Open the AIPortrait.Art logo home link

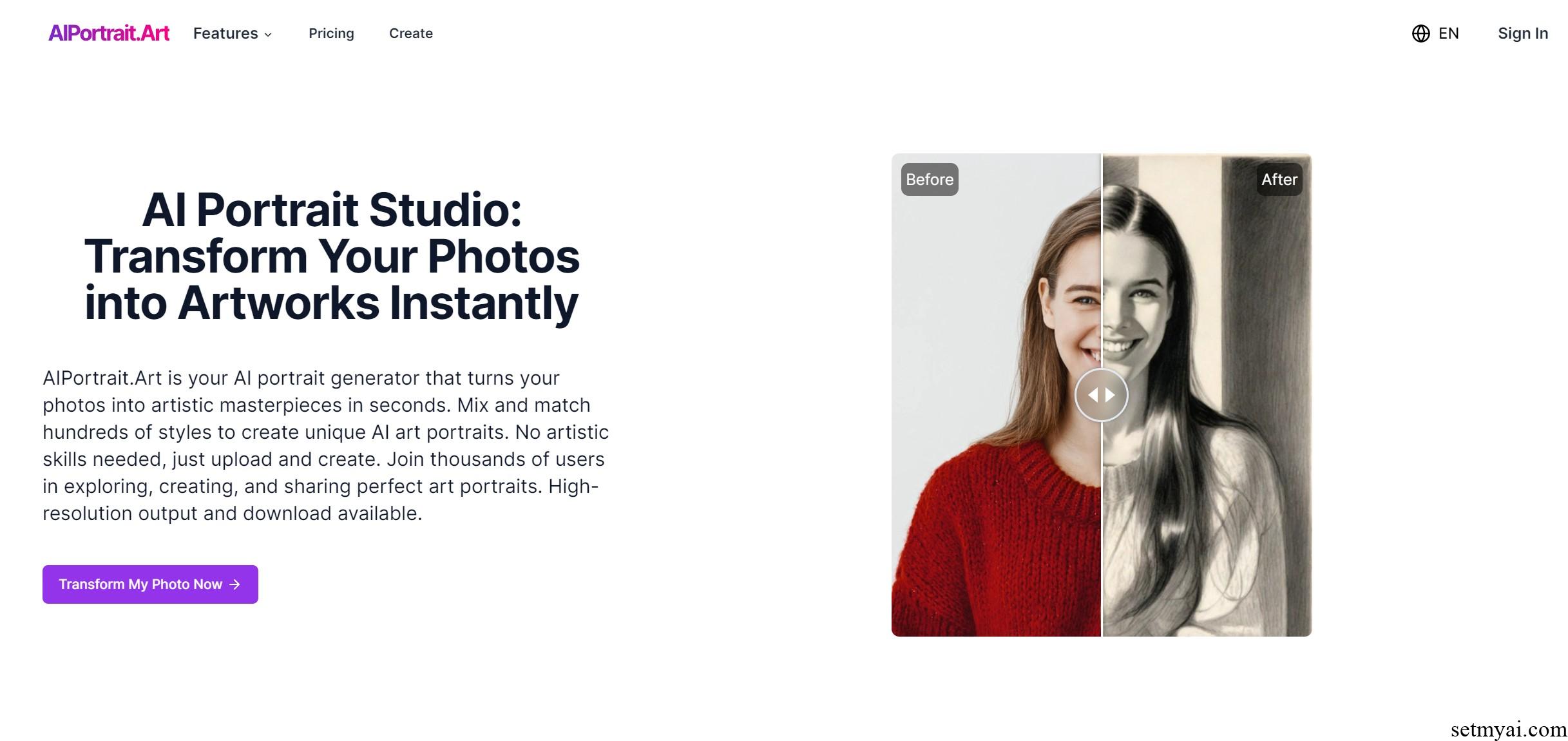pyautogui.click(x=109, y=33)
